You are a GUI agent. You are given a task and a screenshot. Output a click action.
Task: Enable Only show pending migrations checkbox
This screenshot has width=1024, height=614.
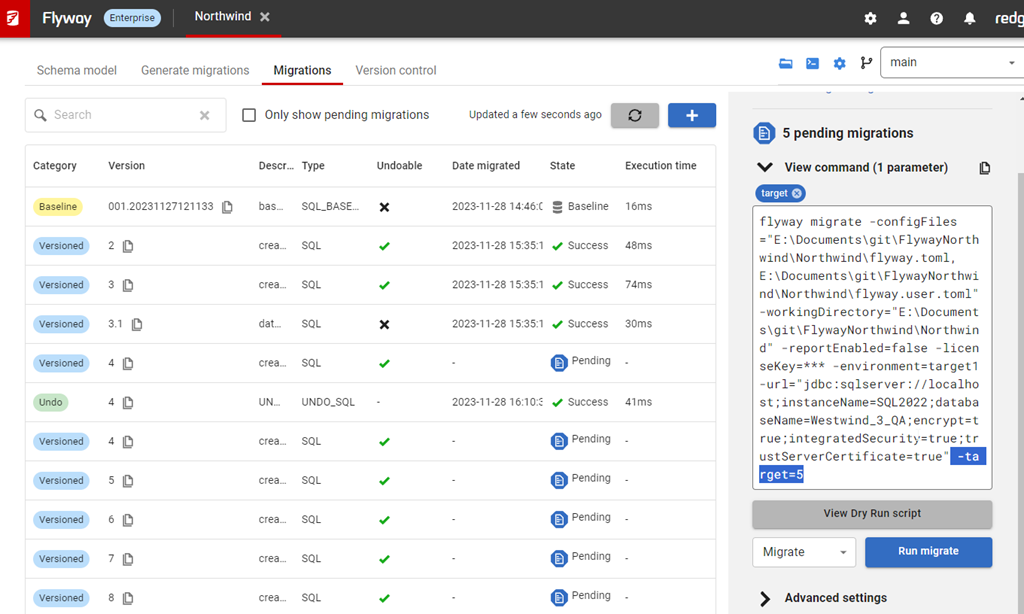pyautogui.click(x=250, y=115)
